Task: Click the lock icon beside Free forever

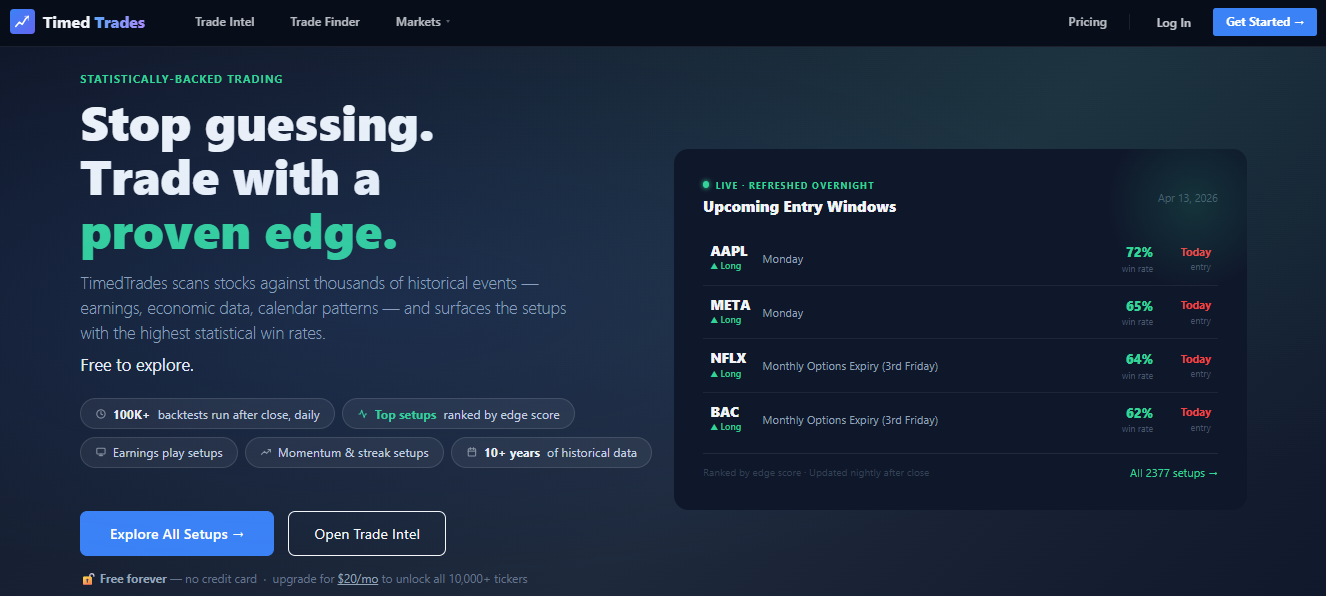Action: (88, 579)
